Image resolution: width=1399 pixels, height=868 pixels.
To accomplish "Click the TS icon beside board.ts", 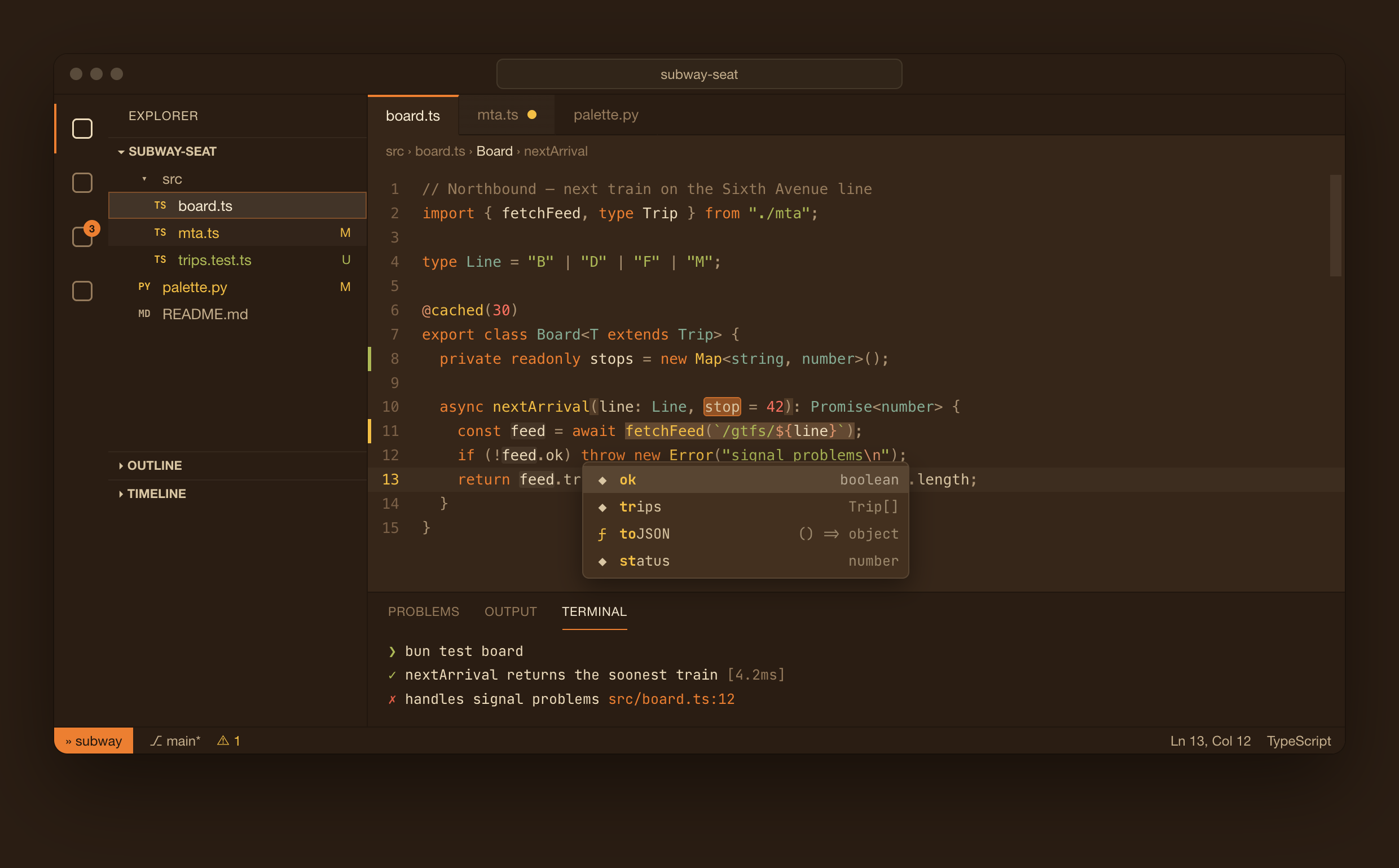I will click(160, 205).
